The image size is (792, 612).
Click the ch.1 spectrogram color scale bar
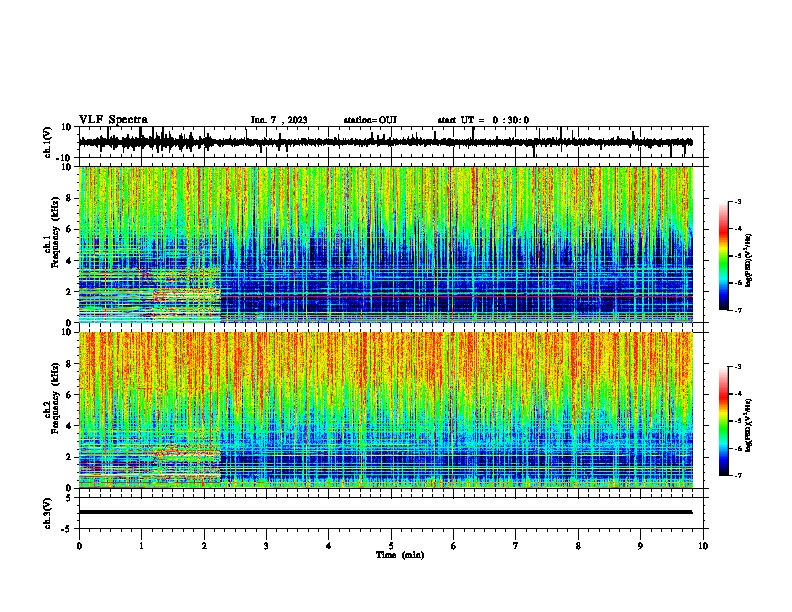(x=724, y=256)
